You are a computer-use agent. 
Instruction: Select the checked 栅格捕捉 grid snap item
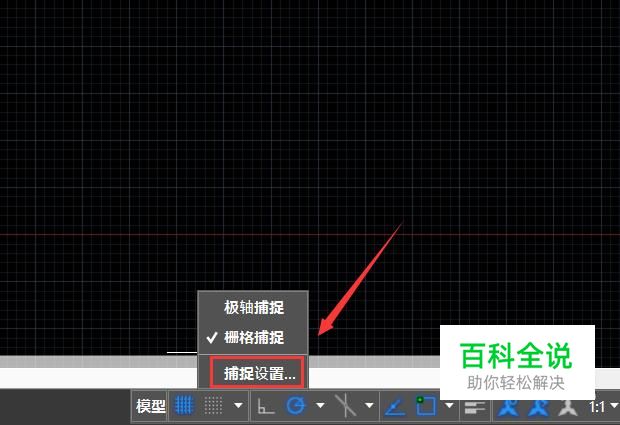pos(253,338)
